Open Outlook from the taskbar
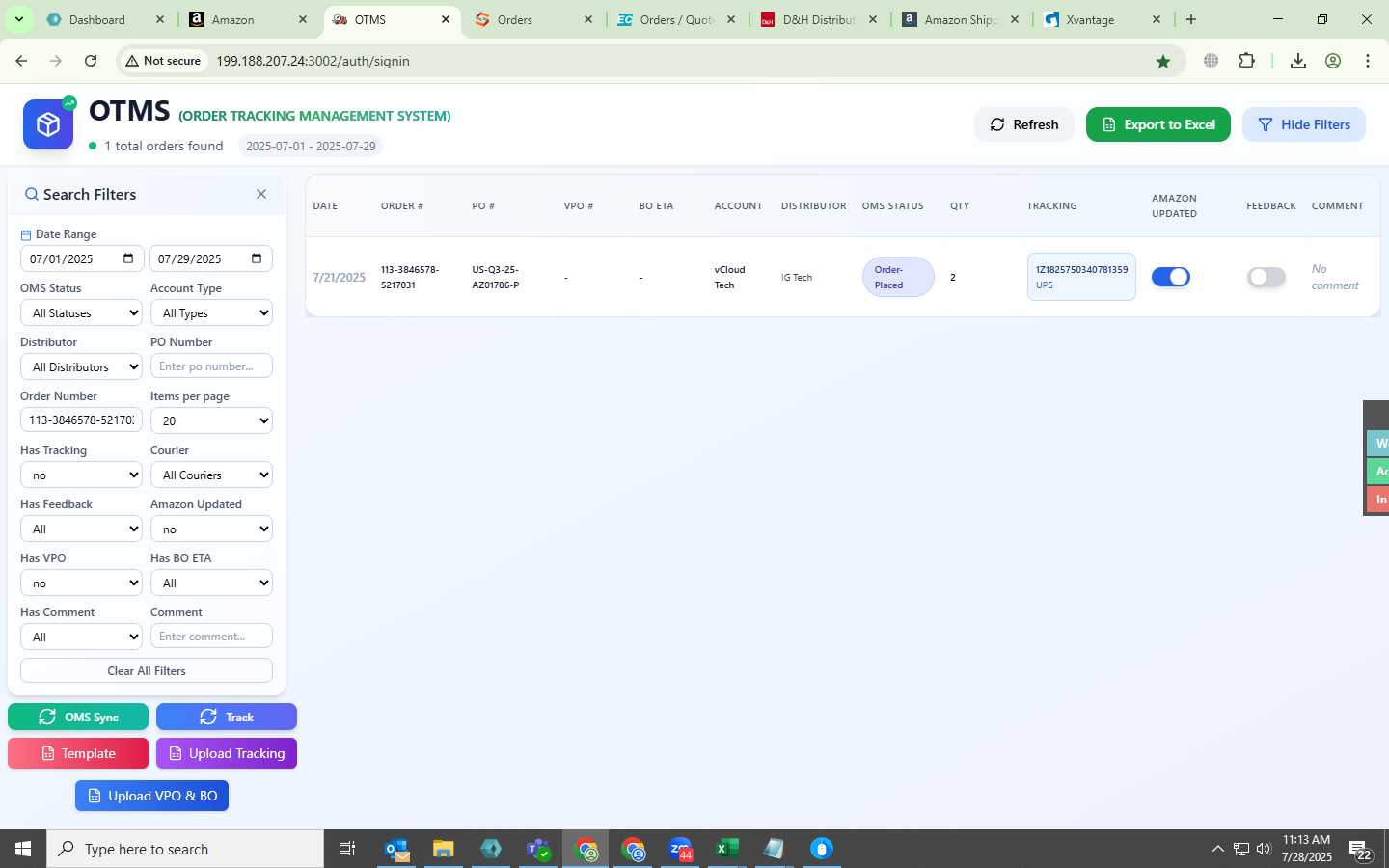The height and width of the screenshot is (868, 1389). point(396,849)
